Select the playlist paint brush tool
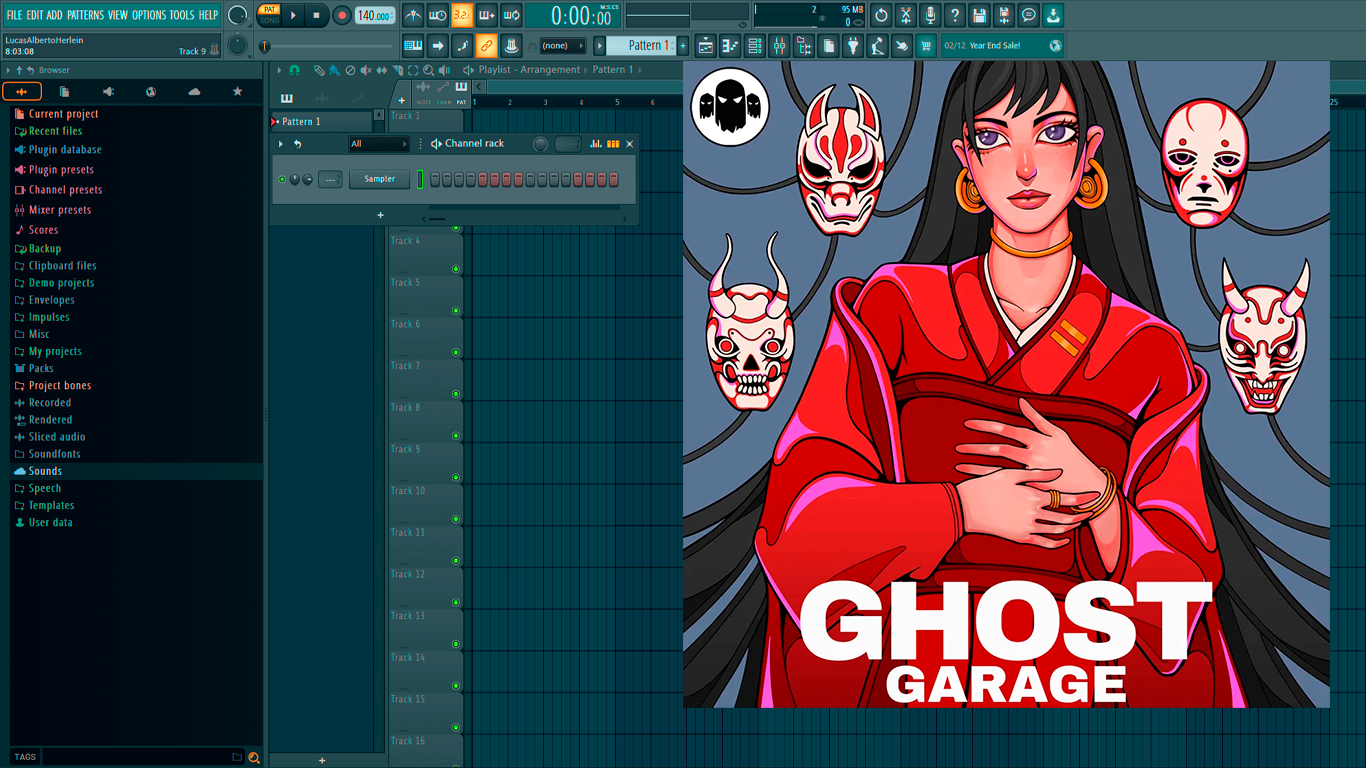 (x=334, y=70)
